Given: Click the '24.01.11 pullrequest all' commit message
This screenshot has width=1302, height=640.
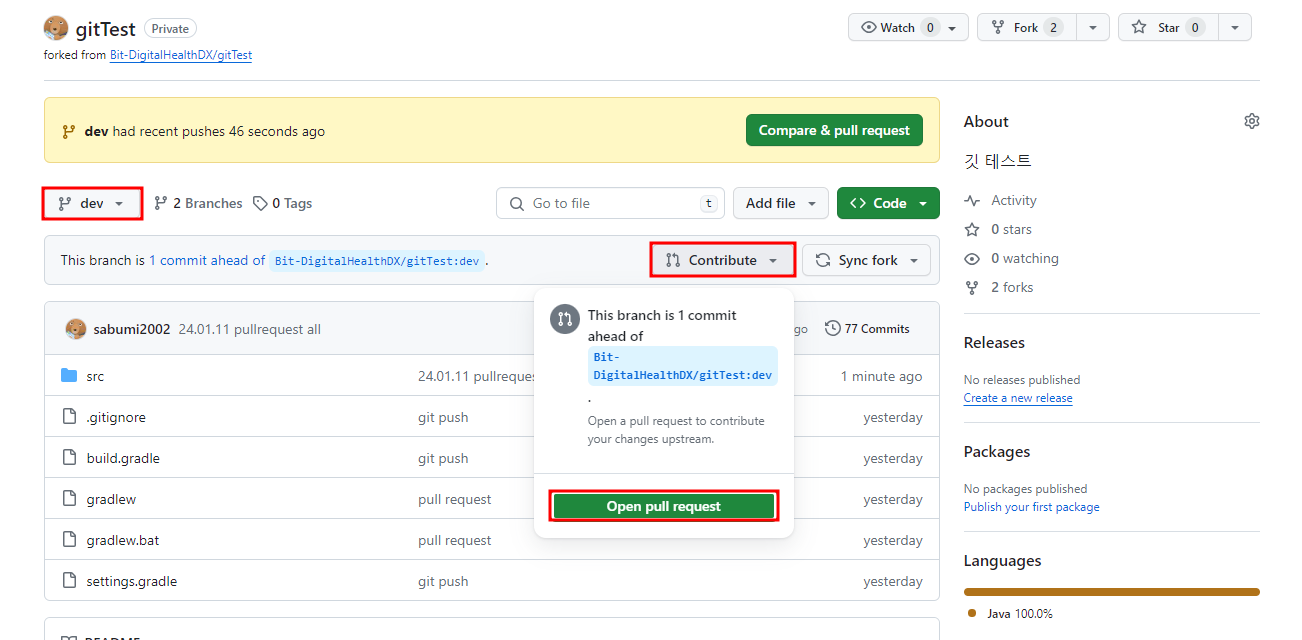Looking at the screenshot, I should [249, 329].
